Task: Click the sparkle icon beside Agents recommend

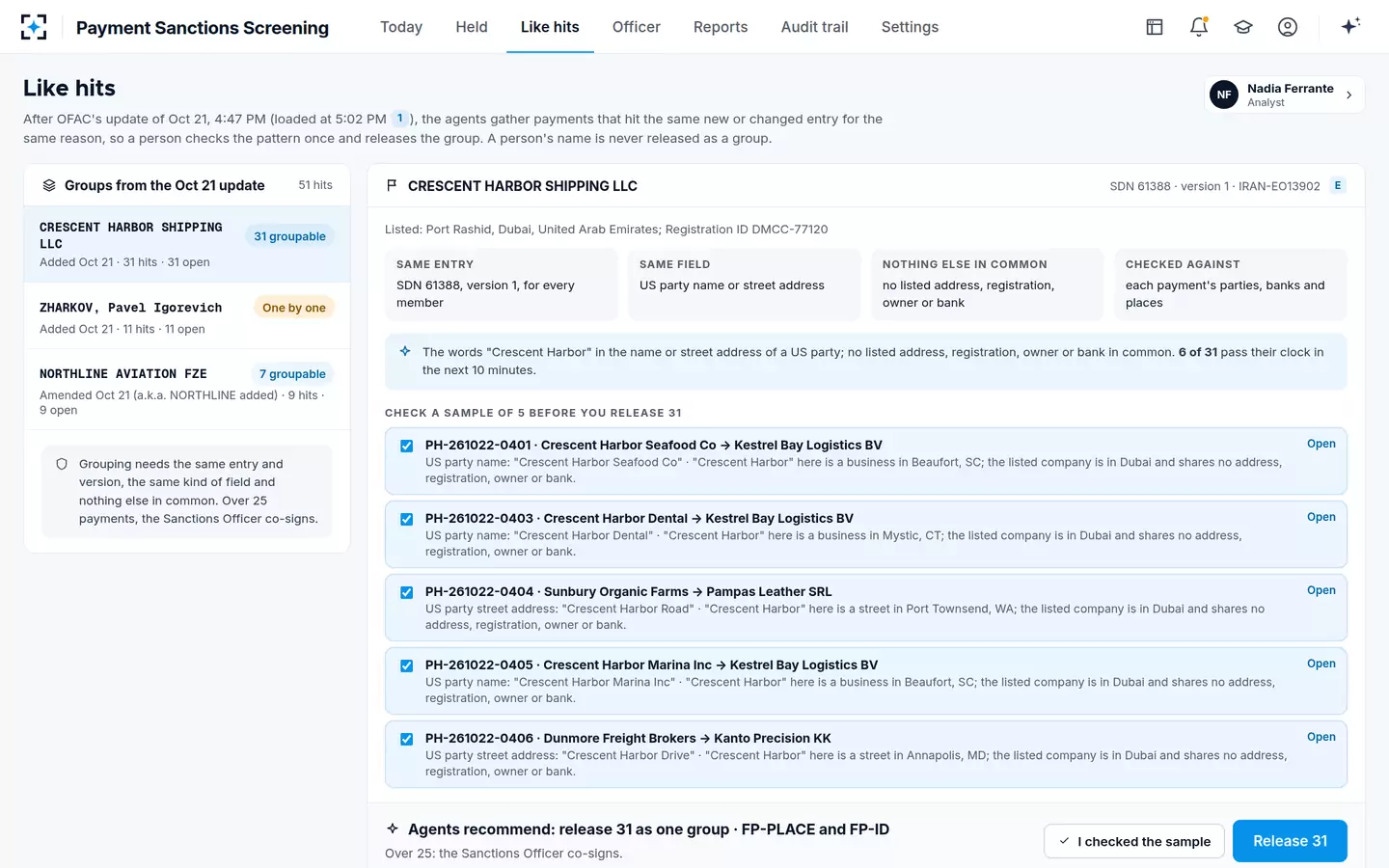Action: [393, 828]
